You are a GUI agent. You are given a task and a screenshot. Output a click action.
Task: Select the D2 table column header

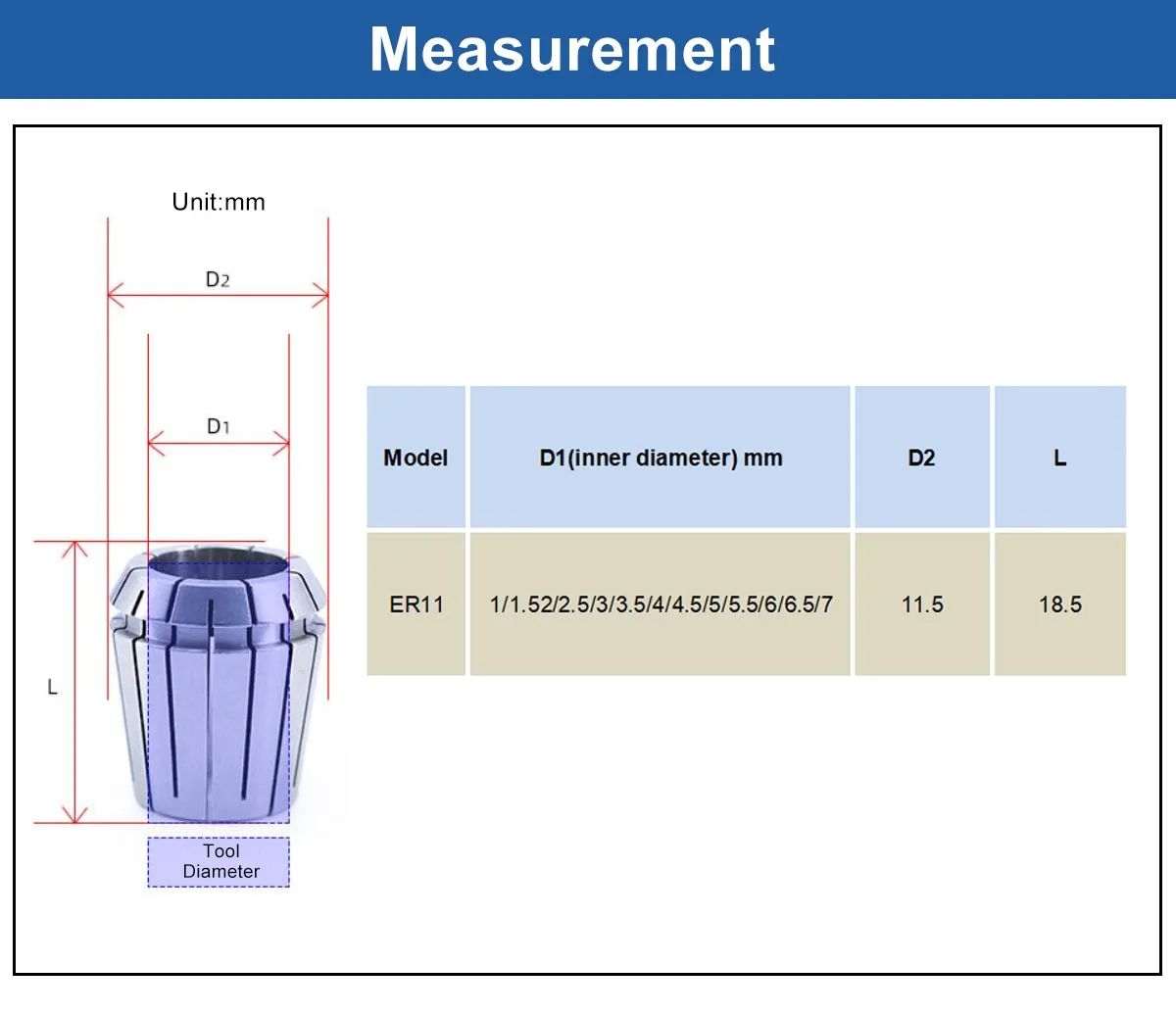click(x=922, y=458)
